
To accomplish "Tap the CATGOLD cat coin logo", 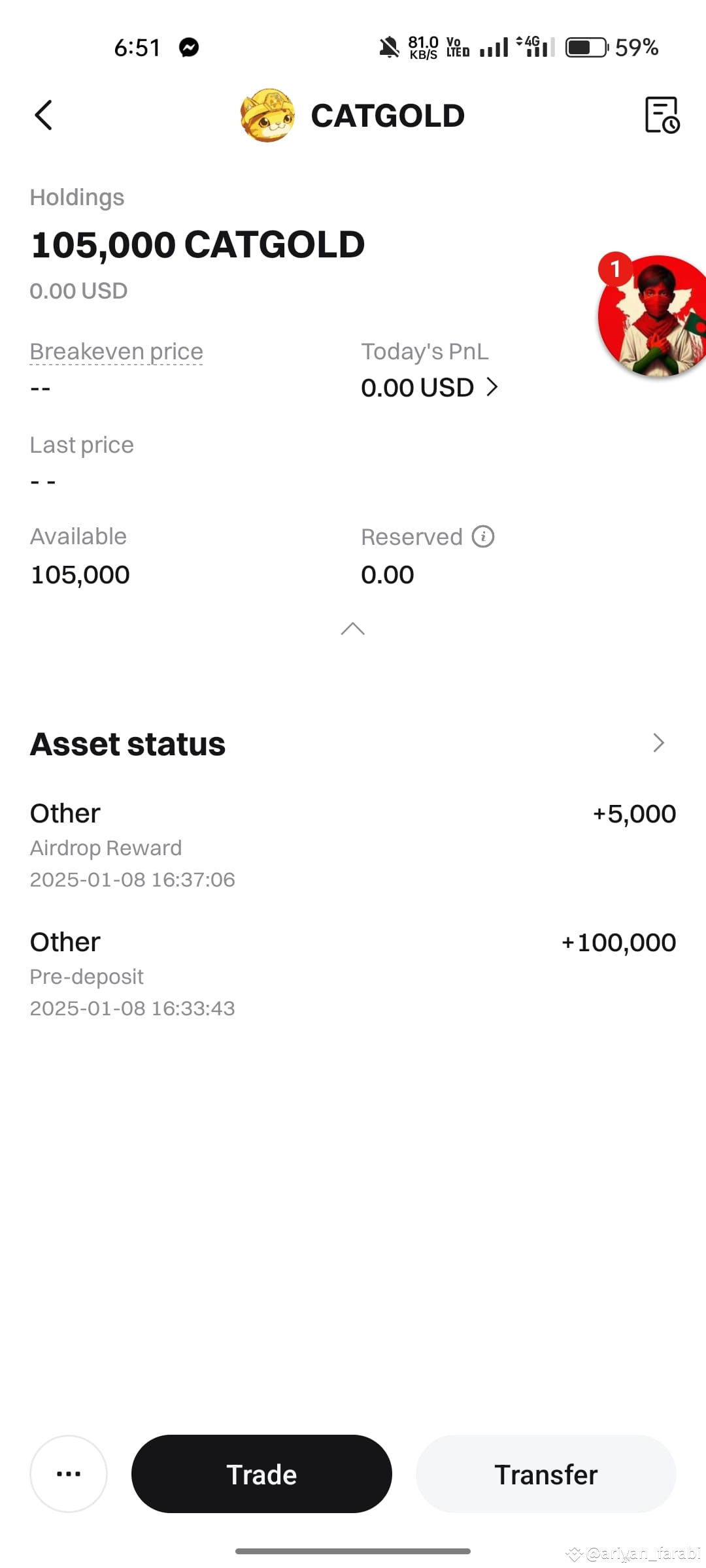I will (x=267, y=115).
